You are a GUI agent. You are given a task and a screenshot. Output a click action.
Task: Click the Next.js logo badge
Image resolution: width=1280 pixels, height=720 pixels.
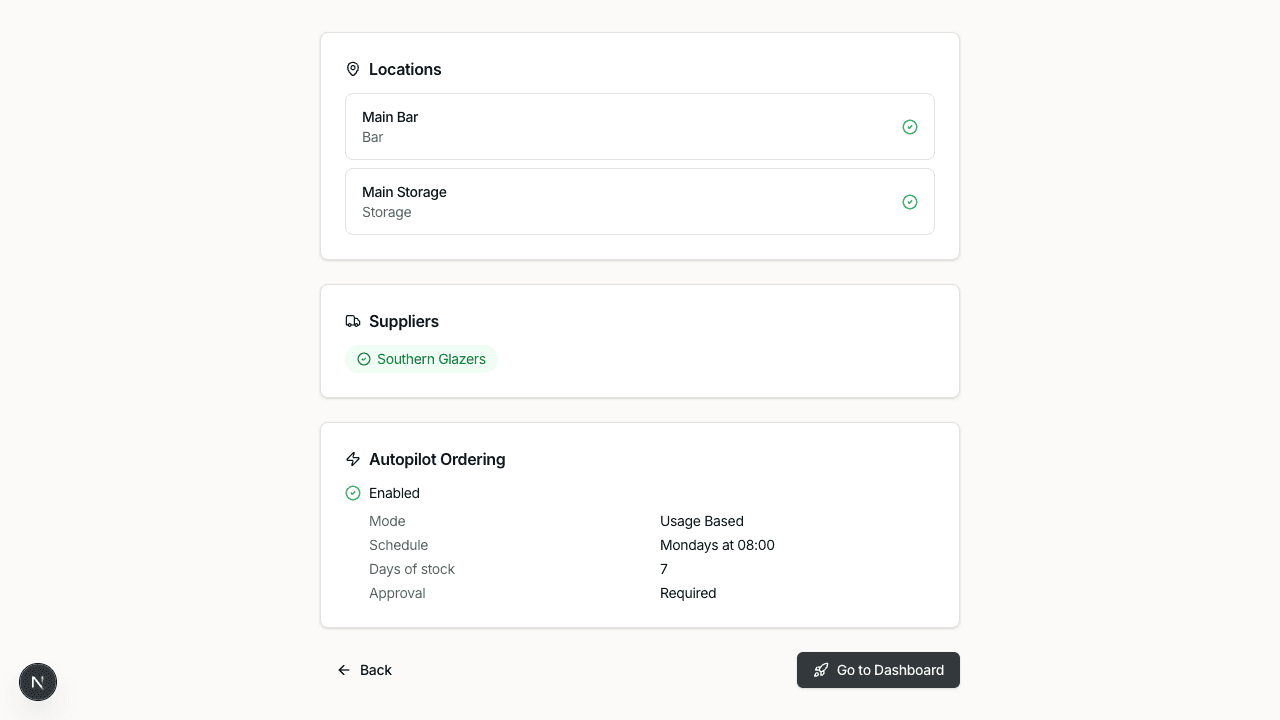coord(38,682)
